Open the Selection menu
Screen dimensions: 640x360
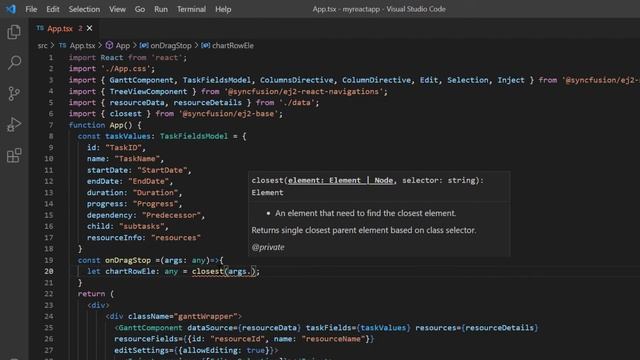point(84,9)
